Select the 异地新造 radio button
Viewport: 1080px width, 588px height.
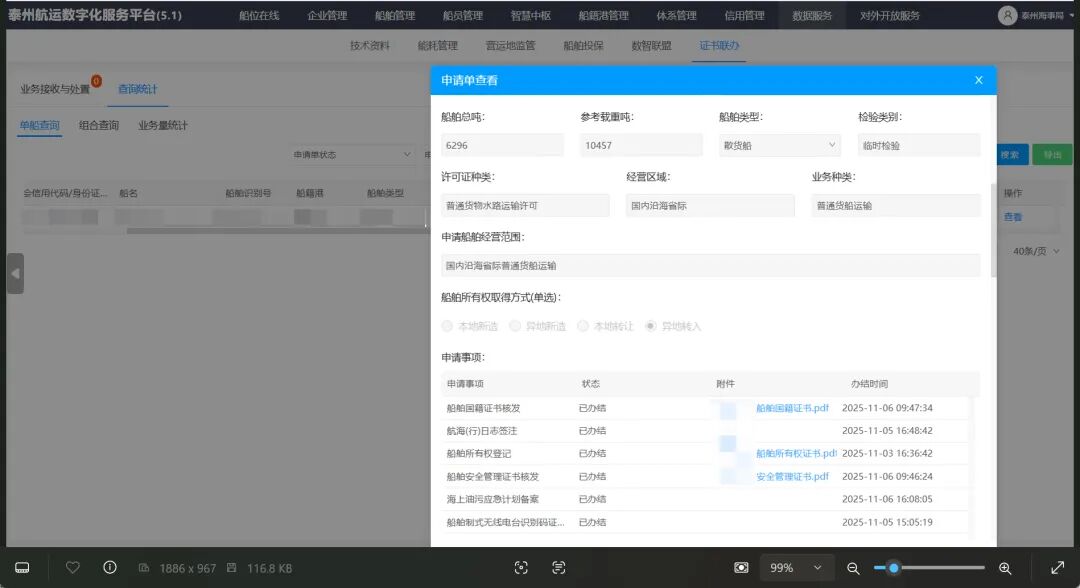click(x=515, y=326)
